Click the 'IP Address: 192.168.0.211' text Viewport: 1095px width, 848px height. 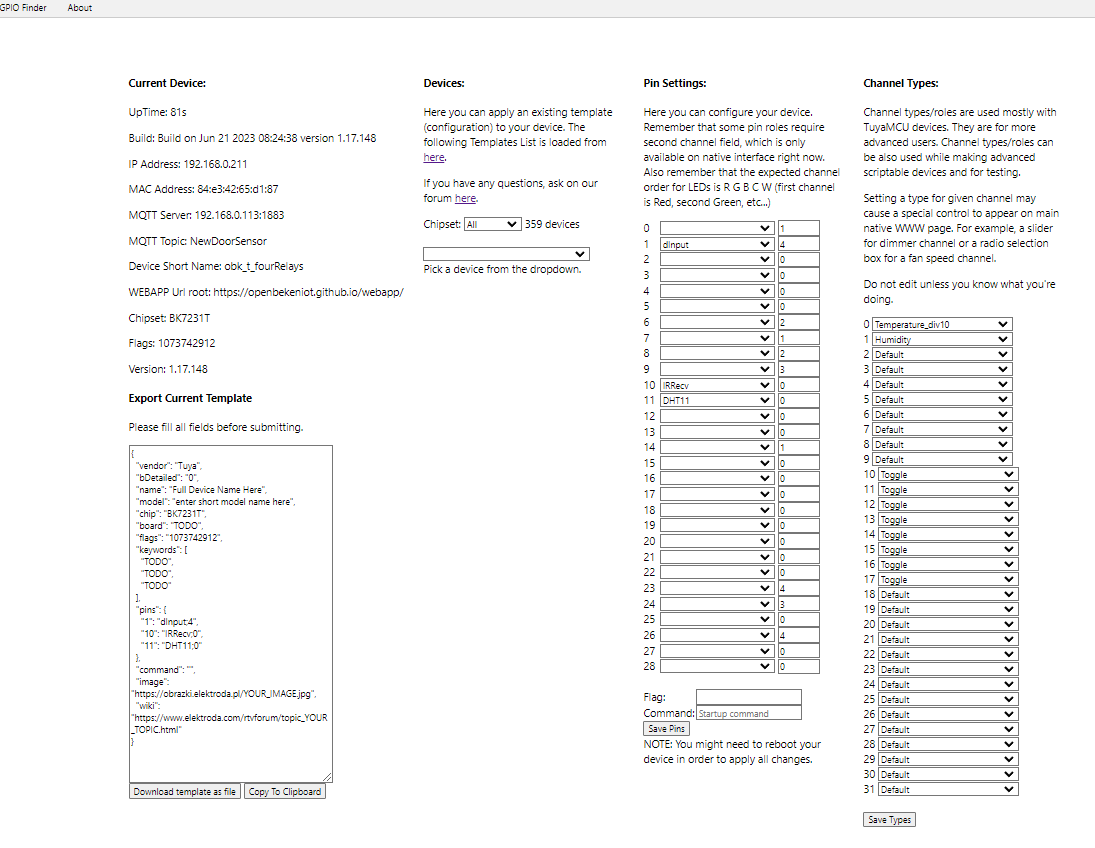pos(188,164)
